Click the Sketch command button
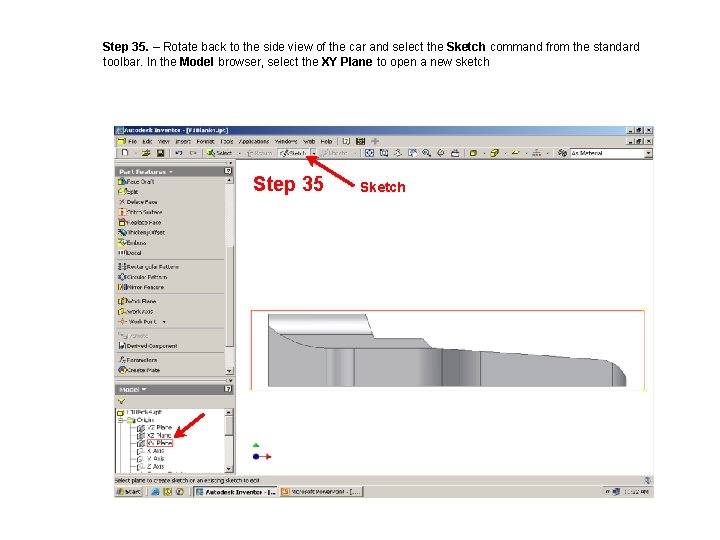 pyautogui.click(x=293, y=153)
